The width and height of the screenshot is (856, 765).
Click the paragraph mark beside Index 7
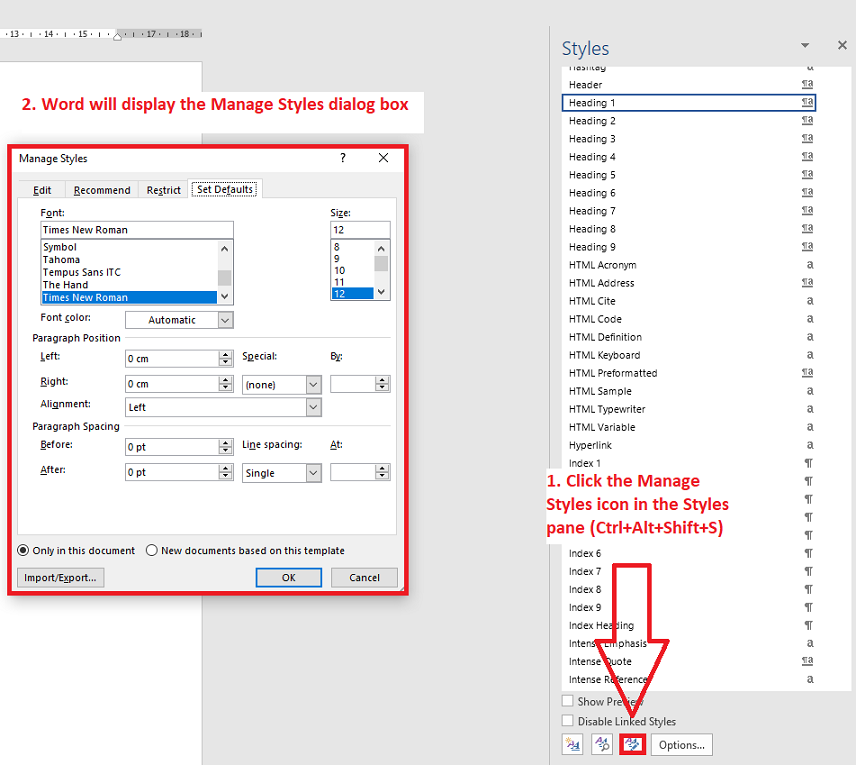pos(809,571)
